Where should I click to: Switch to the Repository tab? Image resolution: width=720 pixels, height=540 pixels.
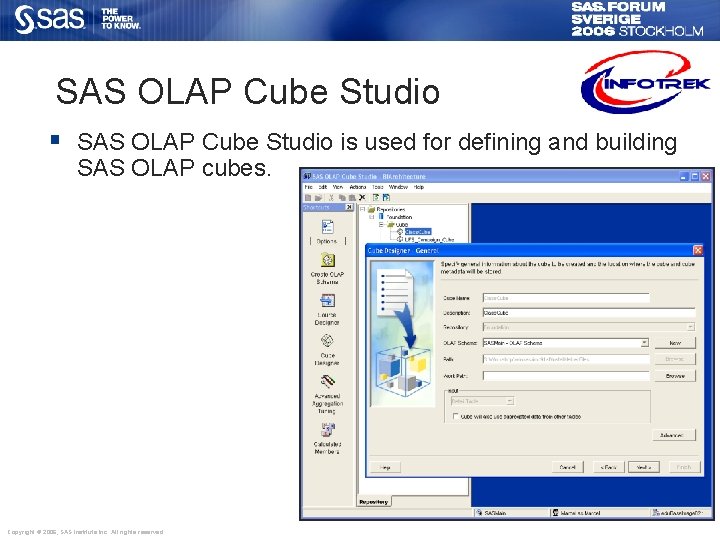point(374,502)
